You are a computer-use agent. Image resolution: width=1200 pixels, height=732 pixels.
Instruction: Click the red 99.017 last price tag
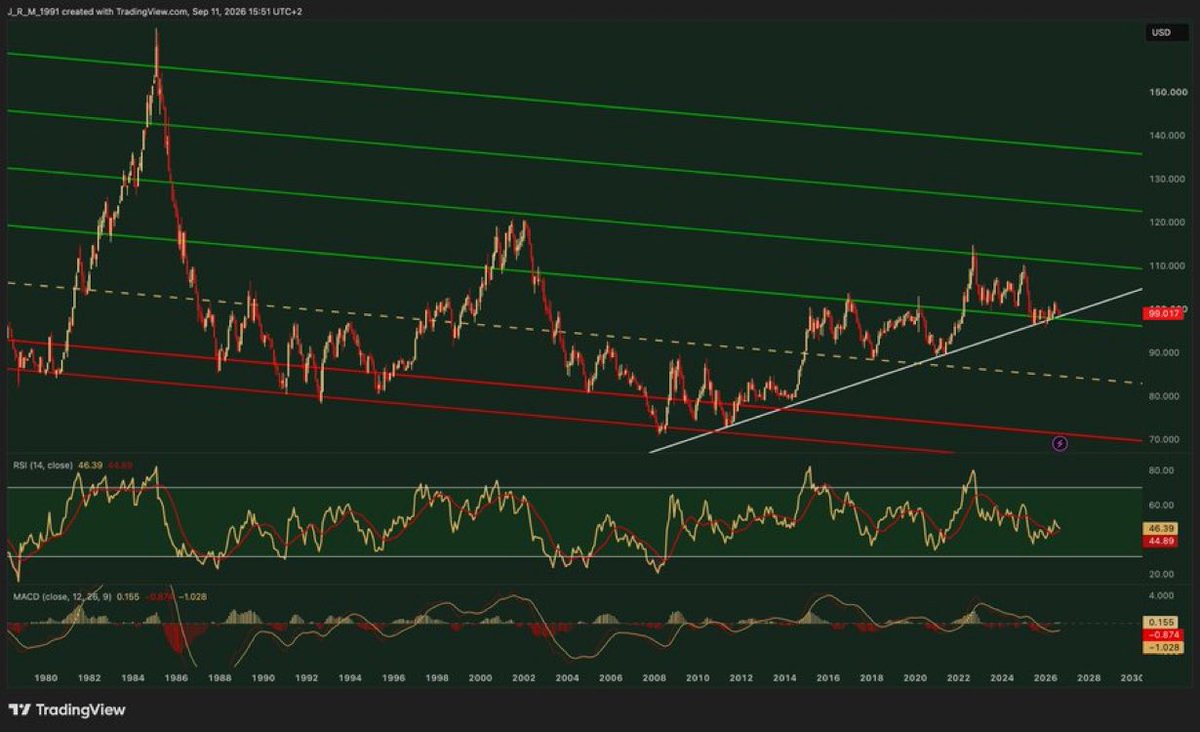[x=1162, y=313]
